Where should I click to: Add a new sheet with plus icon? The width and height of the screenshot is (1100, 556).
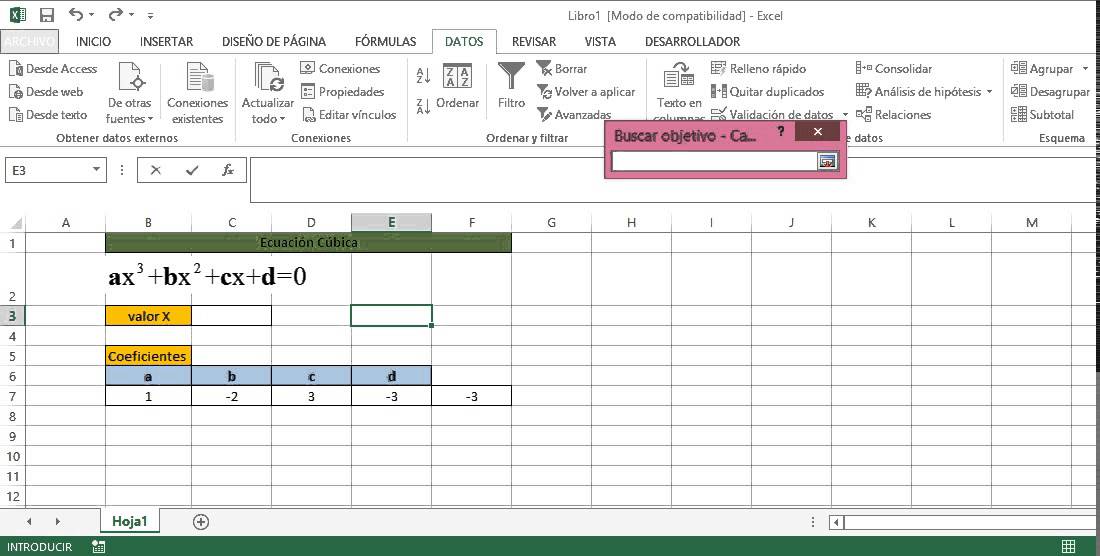(201, 522)
